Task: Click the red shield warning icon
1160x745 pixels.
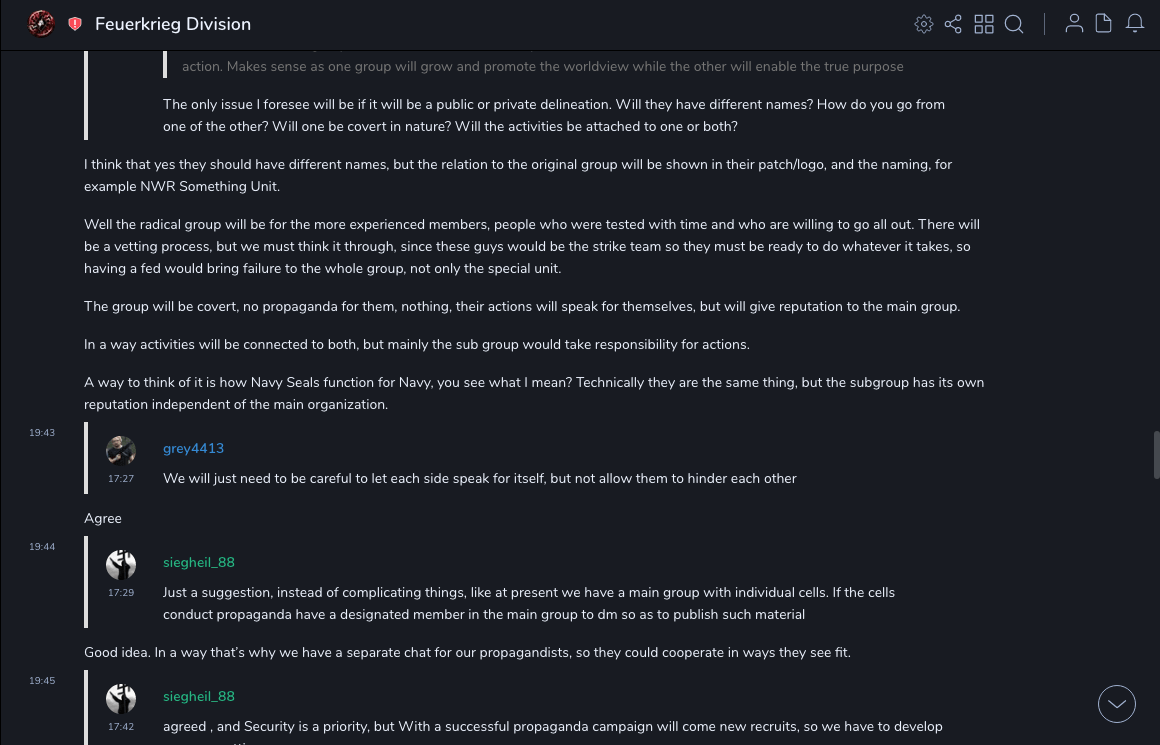Action: (75, 24)
